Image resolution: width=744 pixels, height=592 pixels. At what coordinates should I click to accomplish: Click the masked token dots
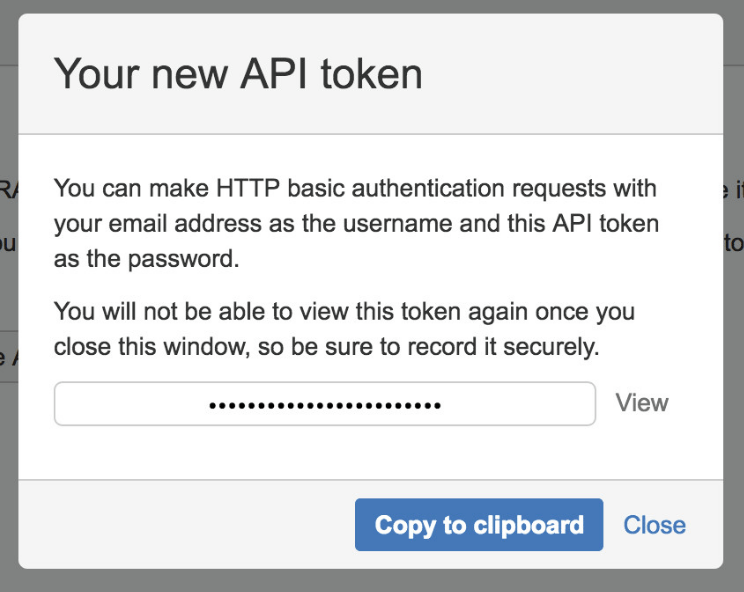coord(325,406)
